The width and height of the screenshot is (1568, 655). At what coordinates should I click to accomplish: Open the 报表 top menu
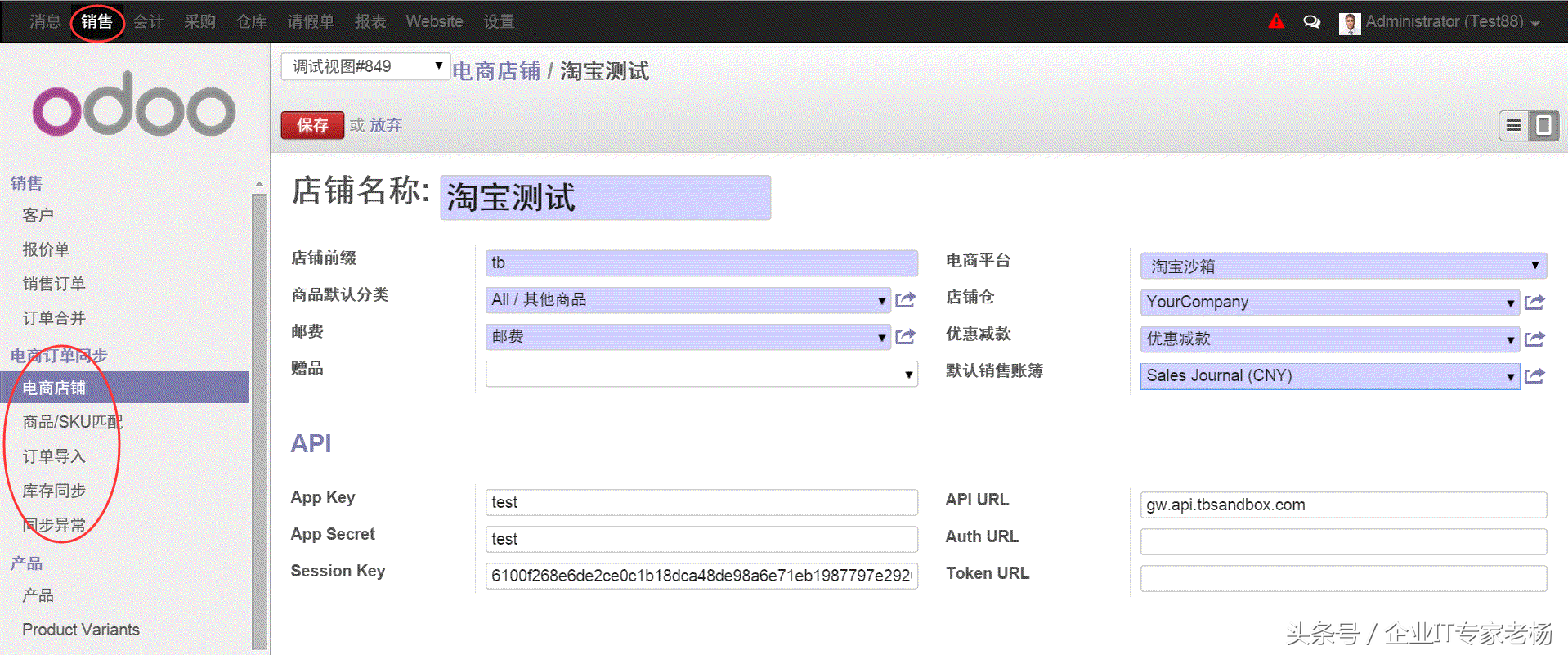tap(370, 22)
